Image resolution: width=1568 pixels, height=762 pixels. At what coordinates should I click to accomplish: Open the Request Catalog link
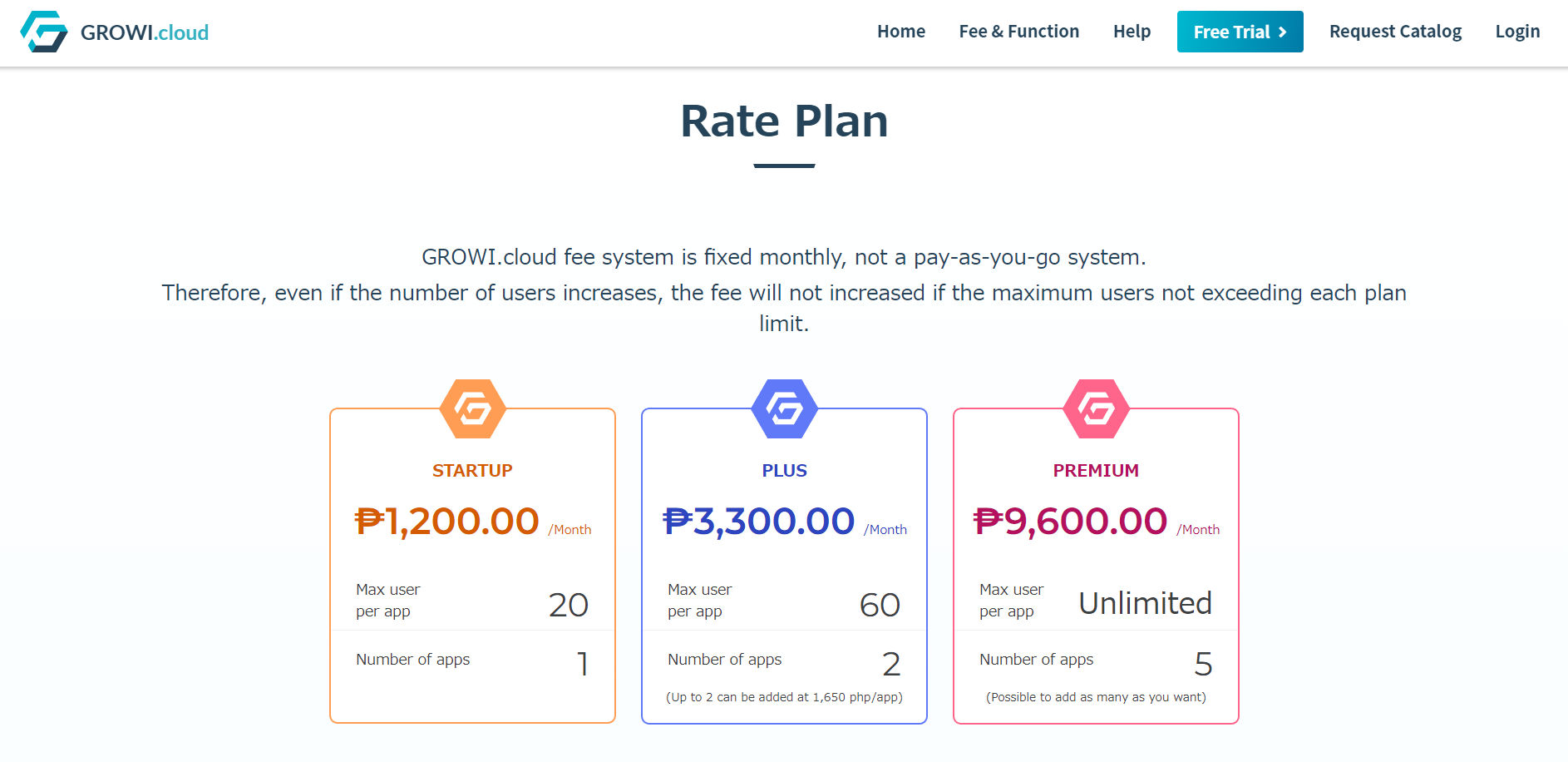pyautogui.click(x=1394, y=32)
